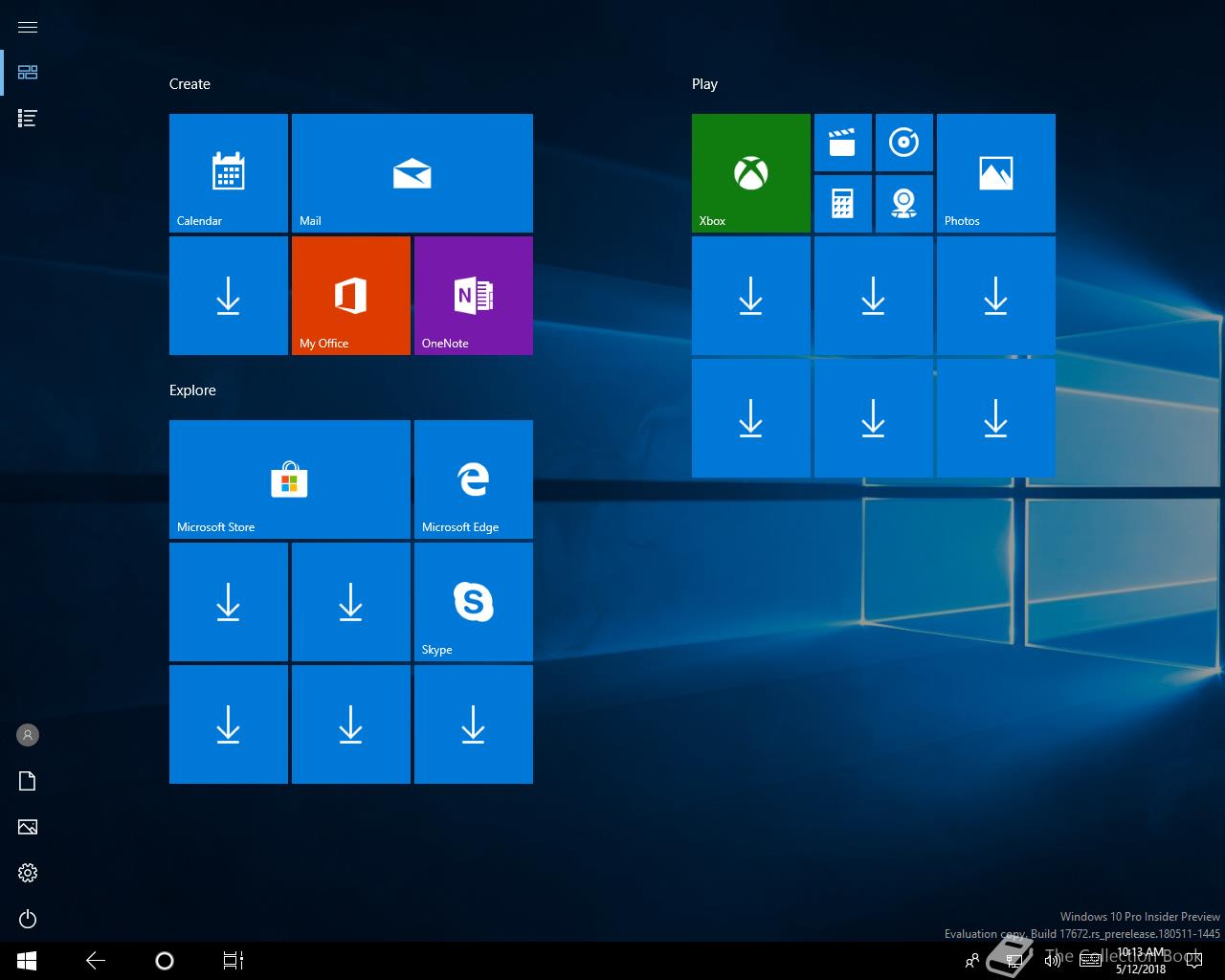The width and height of the screenshot is (1225, 980).
Task: Open Groove Music disc tile
Action: [x=904, y=143]
